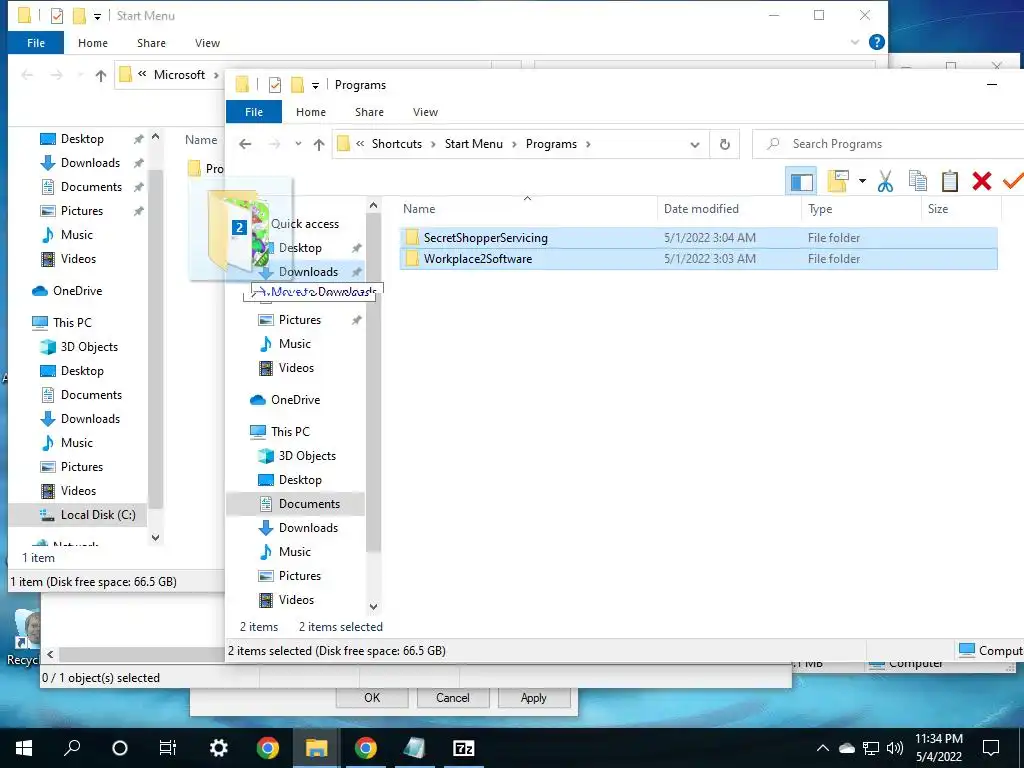Open quick access toolbar dropdown in Start Menu titlebar

click(x=97, y=16)
